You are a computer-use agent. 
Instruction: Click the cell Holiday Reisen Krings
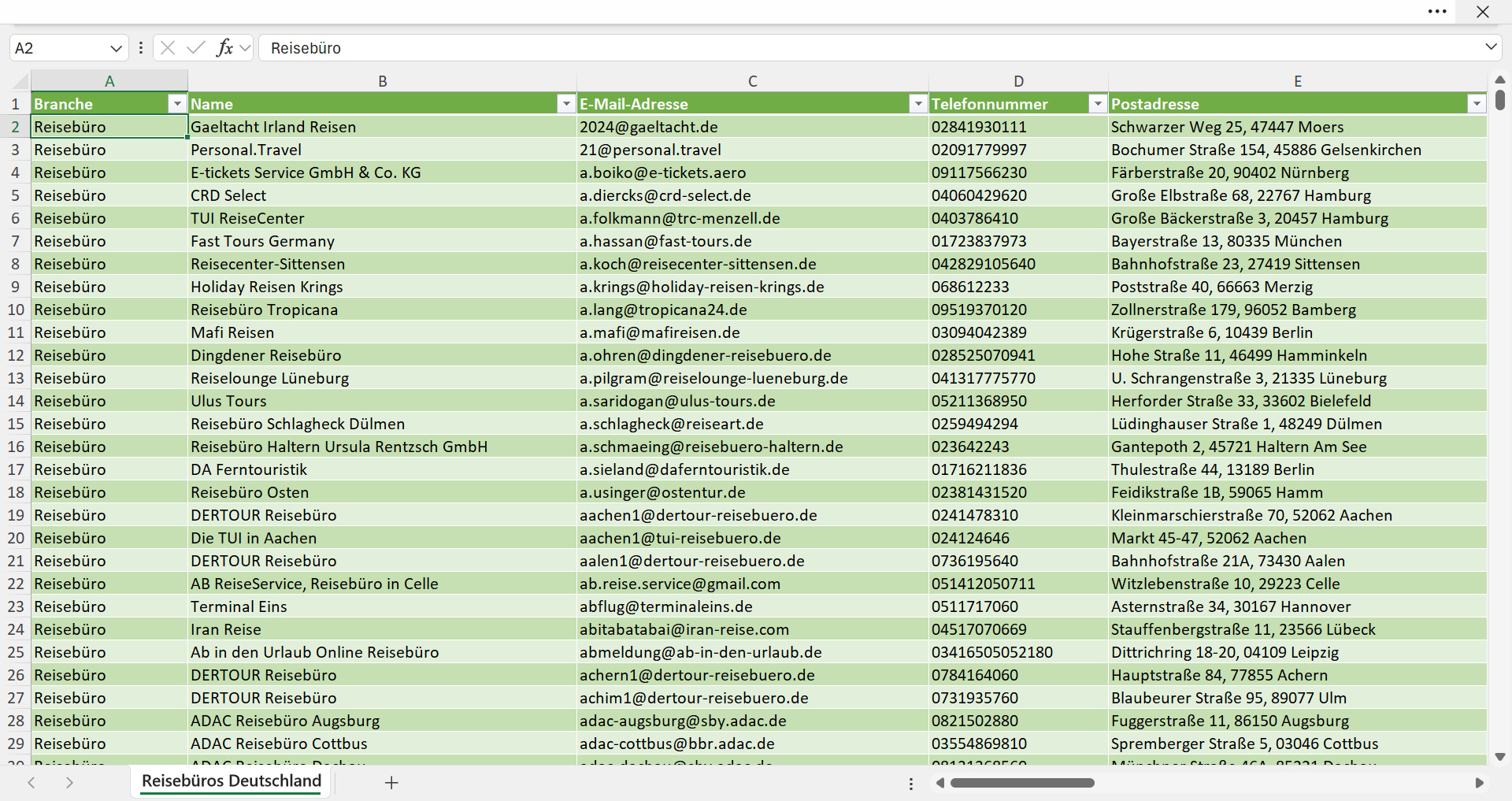383,287
